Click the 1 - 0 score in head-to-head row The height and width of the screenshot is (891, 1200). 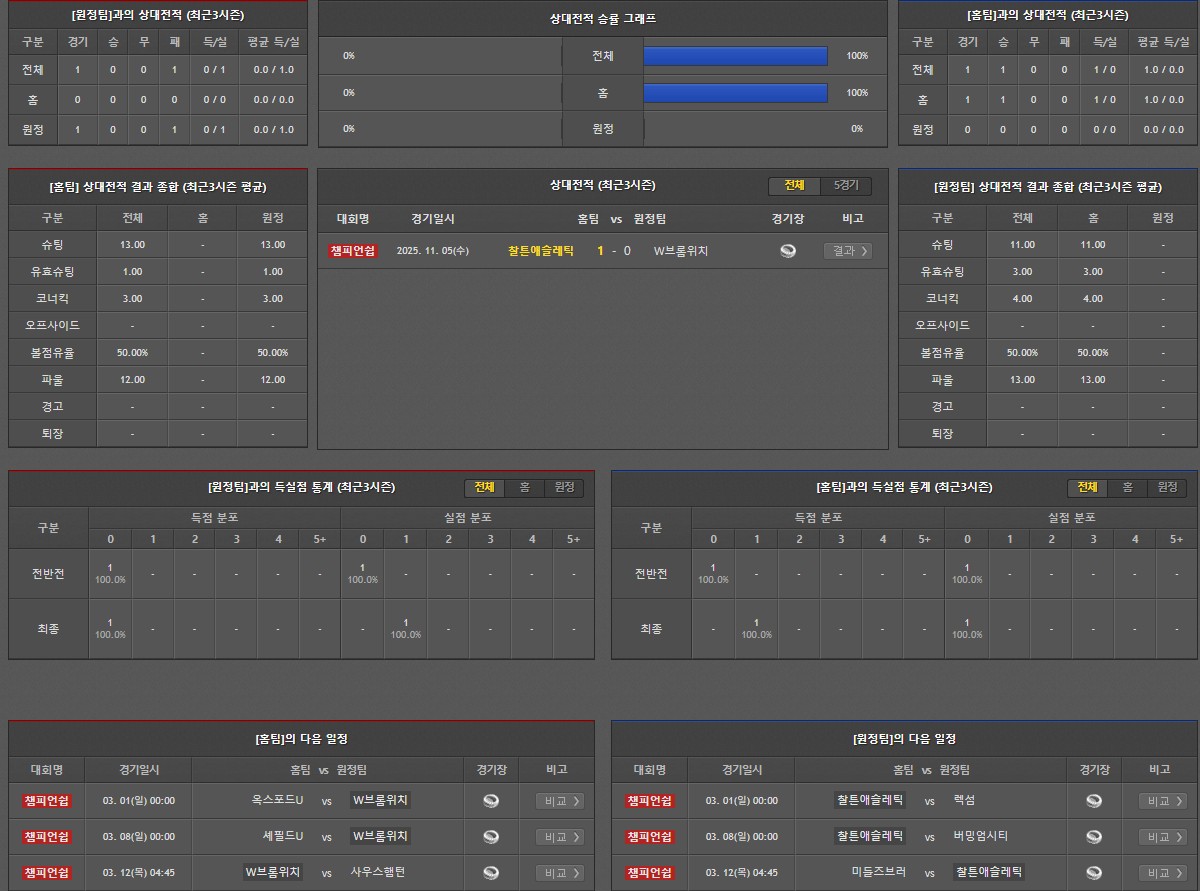(614, 251)
